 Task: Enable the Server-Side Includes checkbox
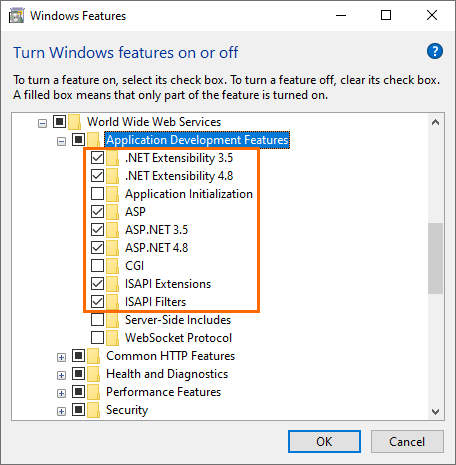pyautogui.click(x=97, y=320)
